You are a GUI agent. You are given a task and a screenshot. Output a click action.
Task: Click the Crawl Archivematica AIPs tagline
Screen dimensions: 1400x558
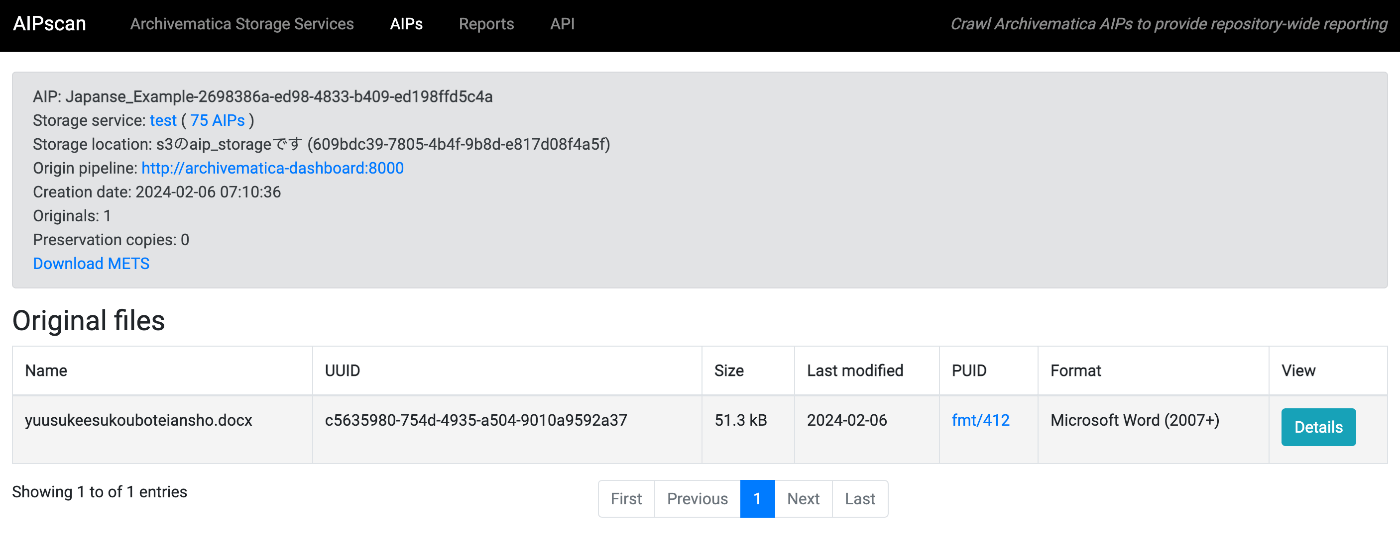(1169, 24)
